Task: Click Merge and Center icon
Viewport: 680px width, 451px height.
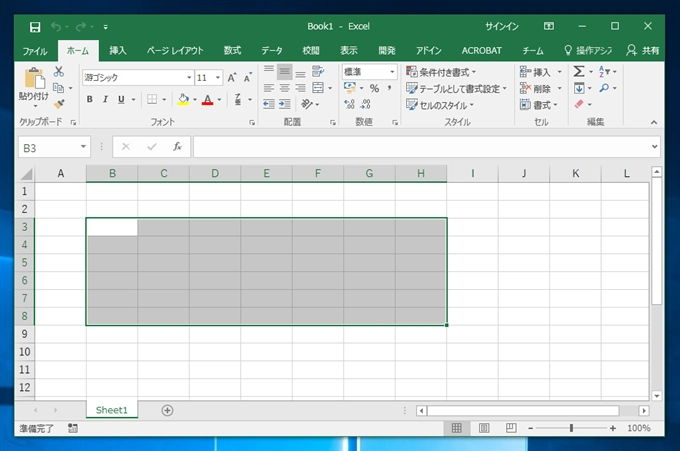Action: 318,88
